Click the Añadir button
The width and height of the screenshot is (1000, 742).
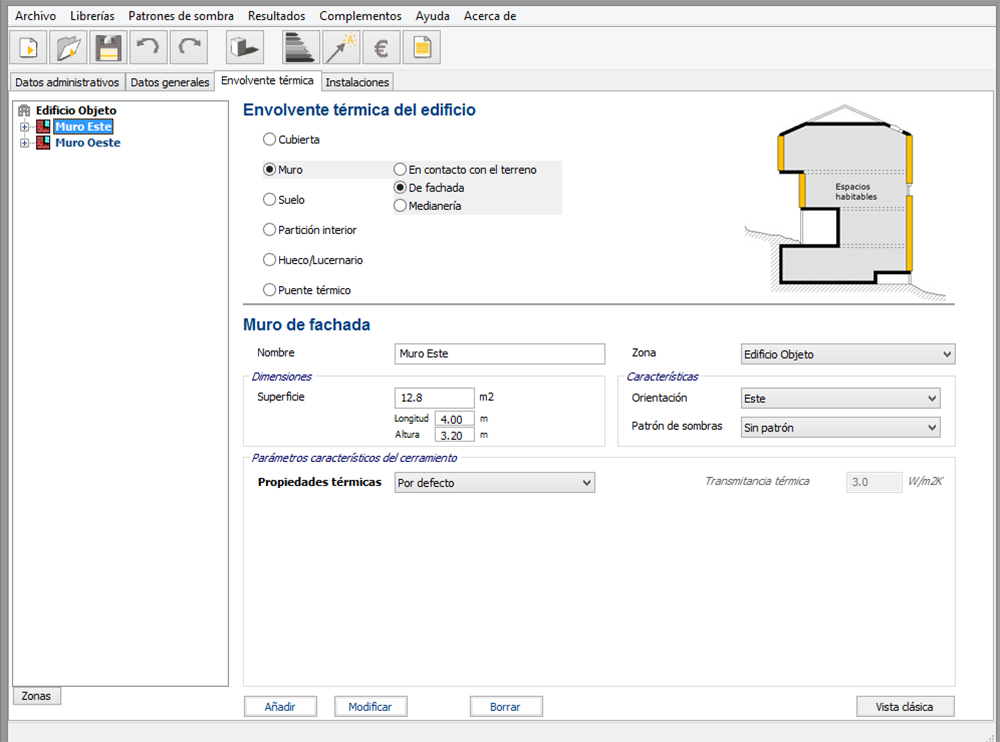281,706
